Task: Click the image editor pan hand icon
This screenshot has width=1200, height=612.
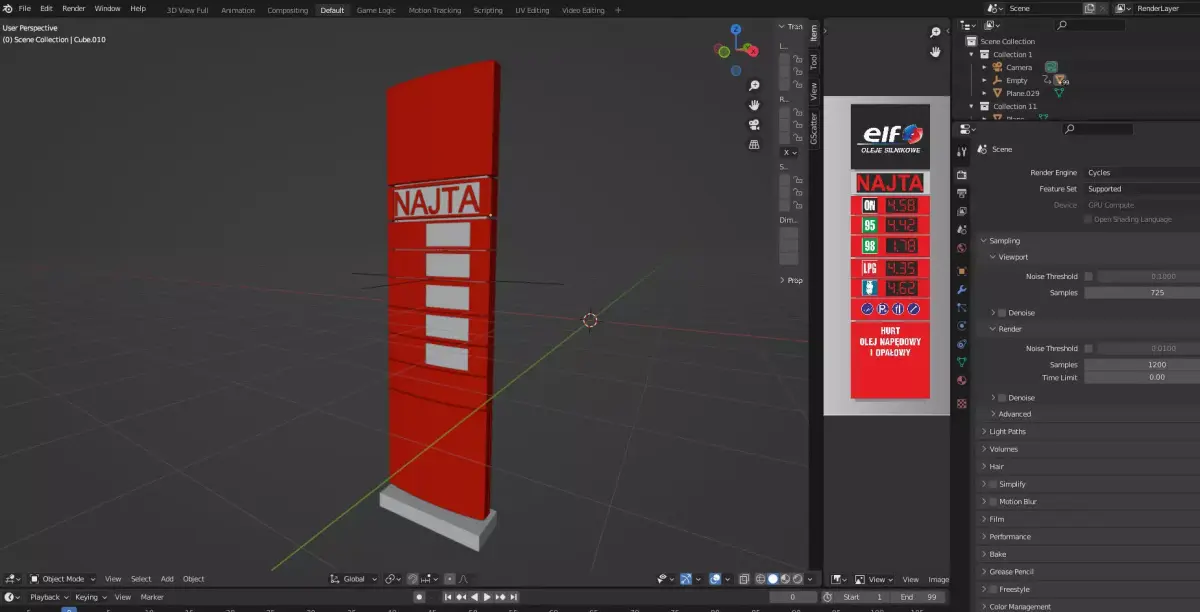Action: click(935, 51)
